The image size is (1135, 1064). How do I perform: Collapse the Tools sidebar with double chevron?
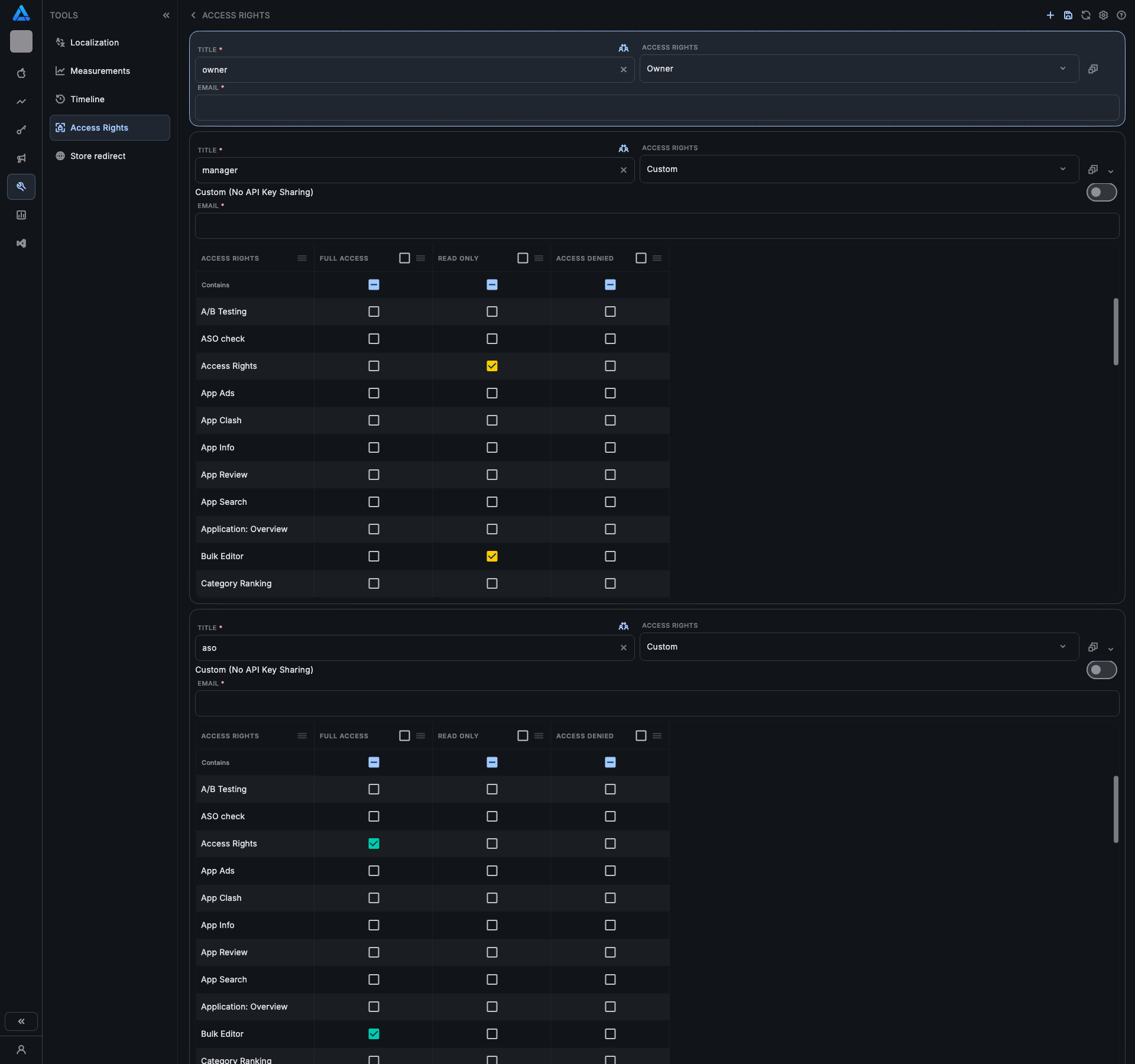point(166,15)
